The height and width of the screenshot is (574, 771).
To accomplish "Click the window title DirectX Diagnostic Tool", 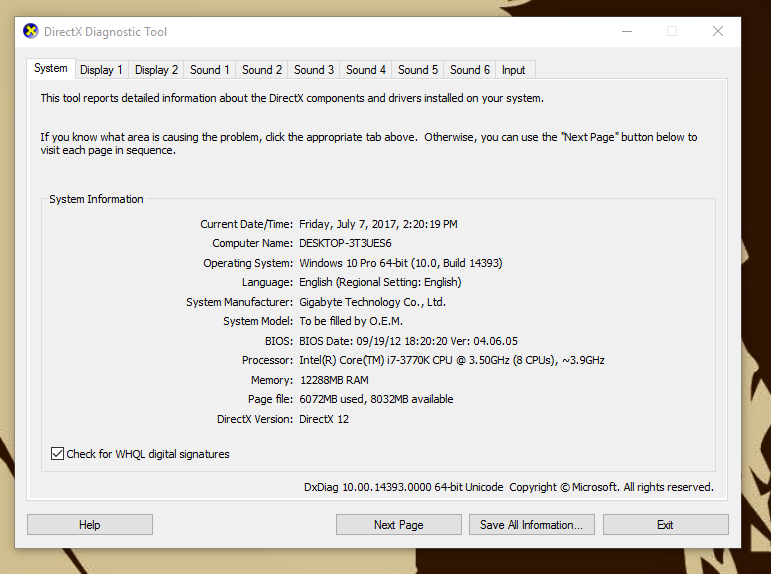I will [105, 32].
